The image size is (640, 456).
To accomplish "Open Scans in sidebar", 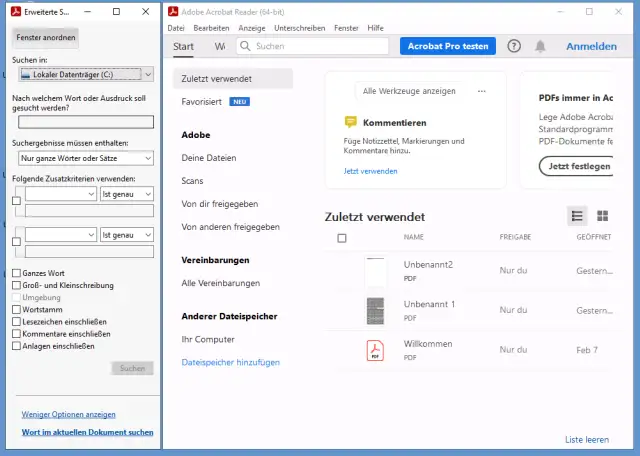I will coord(192,181).
